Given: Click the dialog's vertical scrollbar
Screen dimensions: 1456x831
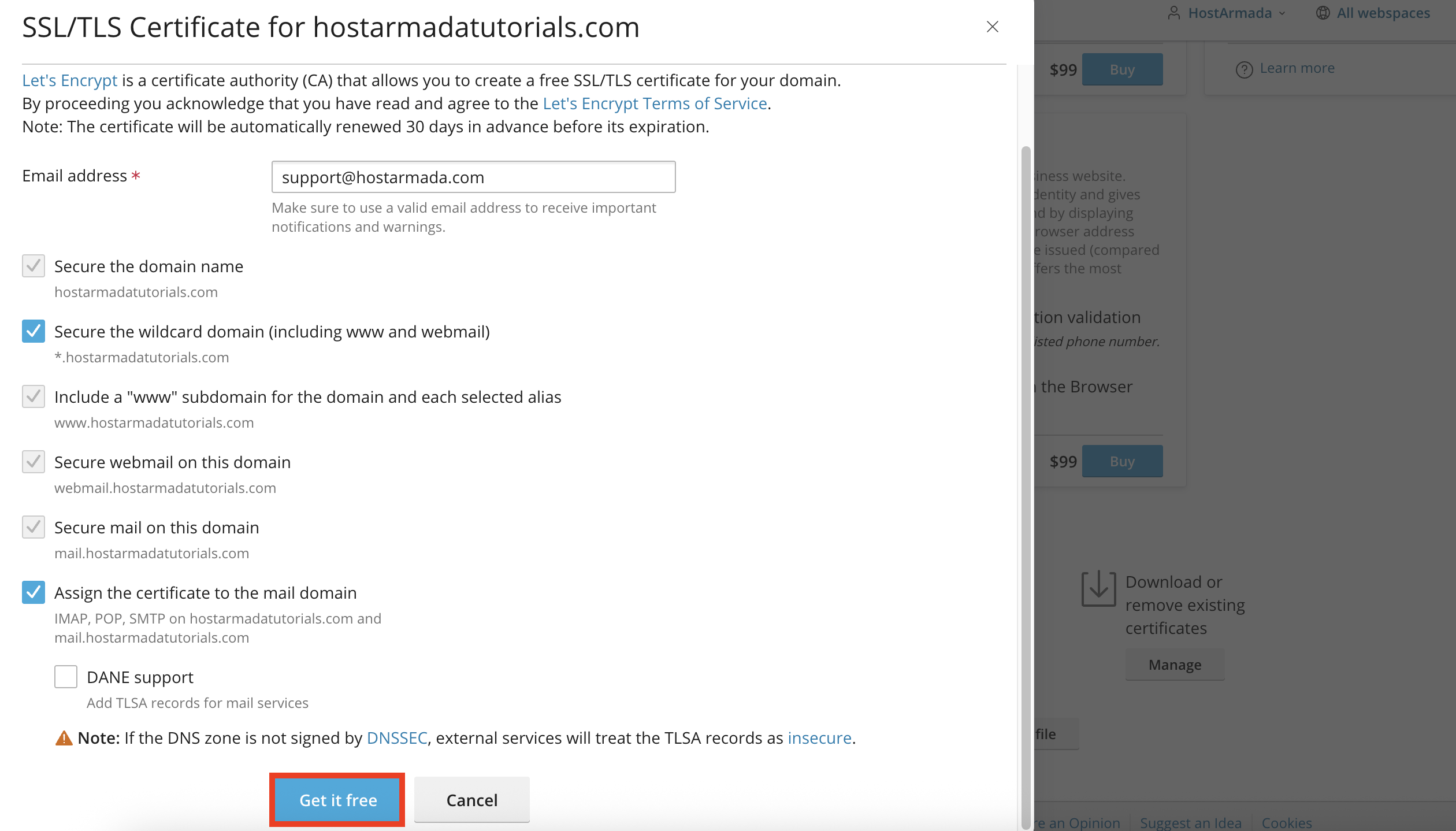Looking at the screenshot, I should 1026,462.
